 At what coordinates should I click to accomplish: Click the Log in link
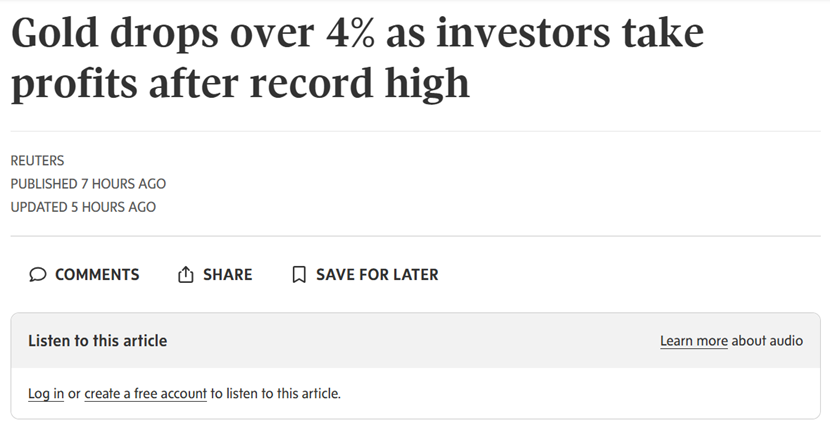click(x=46, y=394)
